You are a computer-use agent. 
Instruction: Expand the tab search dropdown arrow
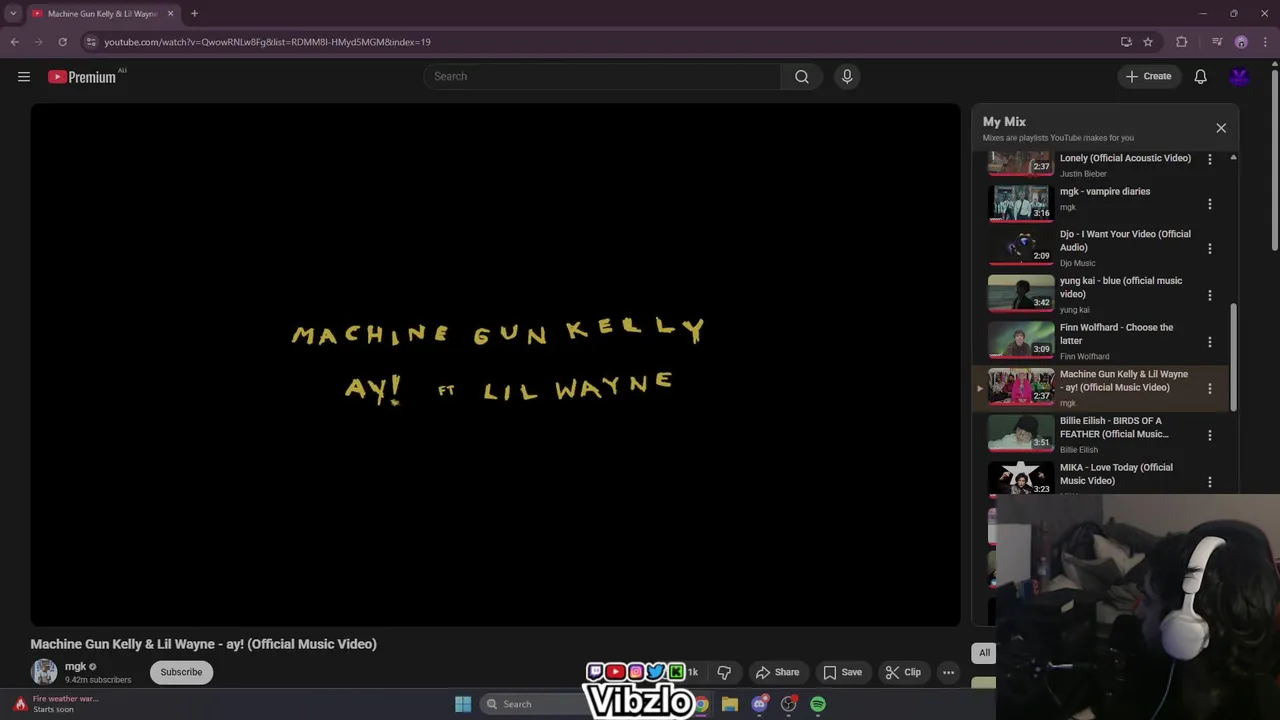click(x=13, y=14)
